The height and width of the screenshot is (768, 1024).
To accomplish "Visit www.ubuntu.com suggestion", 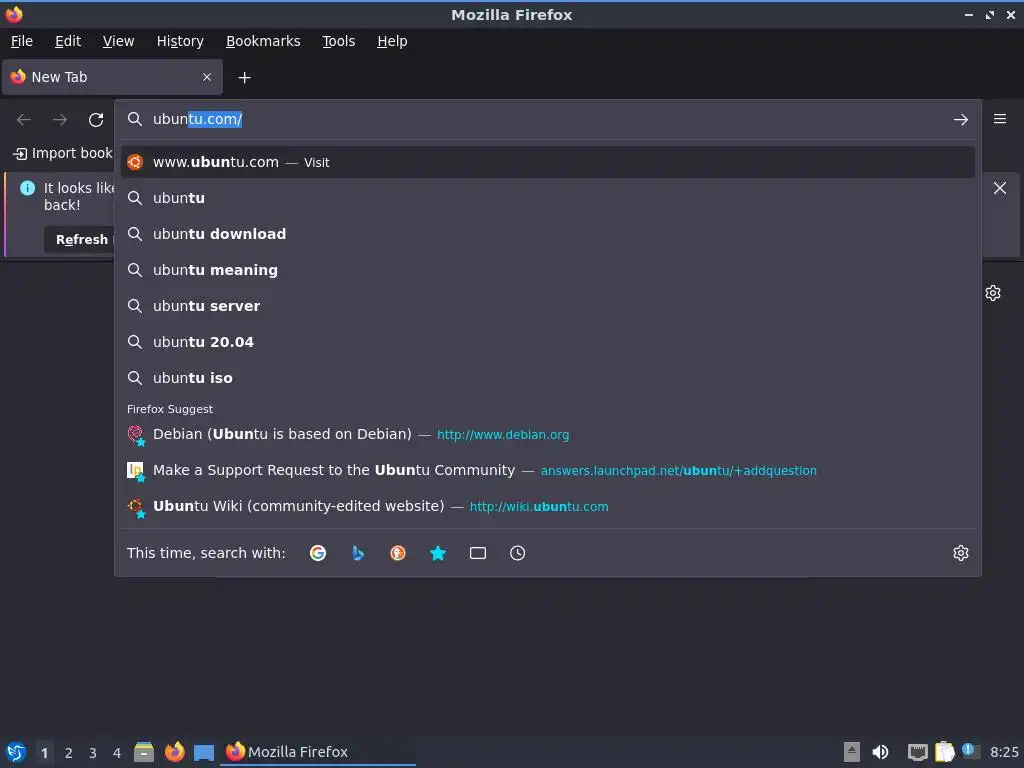I will click(x=548, y=162).
